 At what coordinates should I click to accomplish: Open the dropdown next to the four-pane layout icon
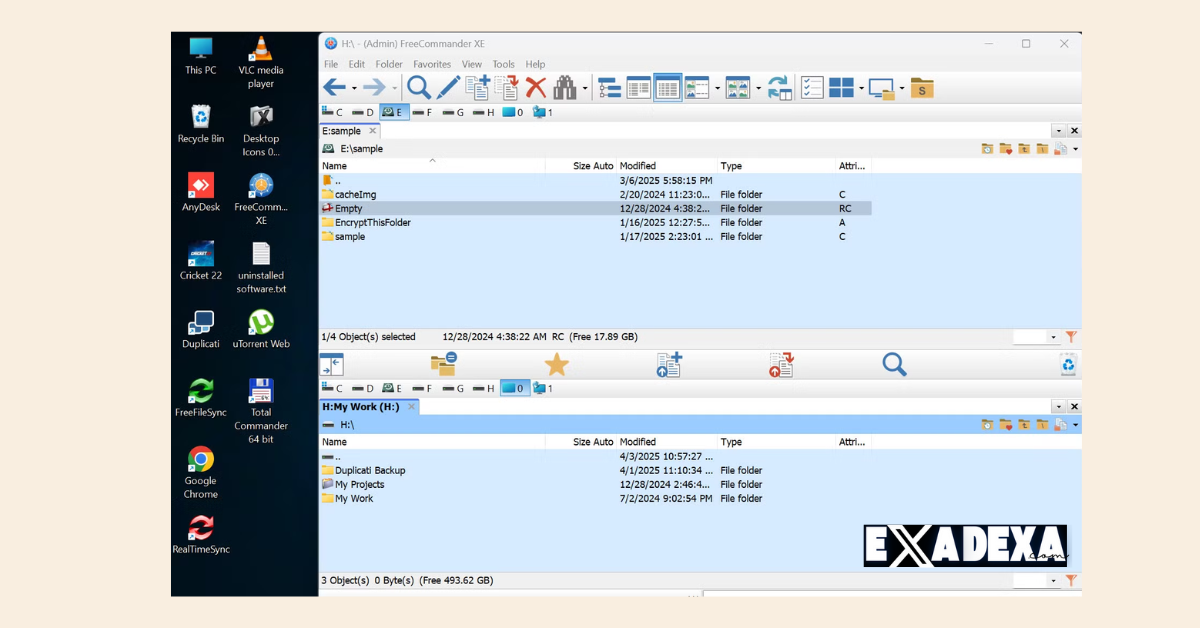point(861,89)
